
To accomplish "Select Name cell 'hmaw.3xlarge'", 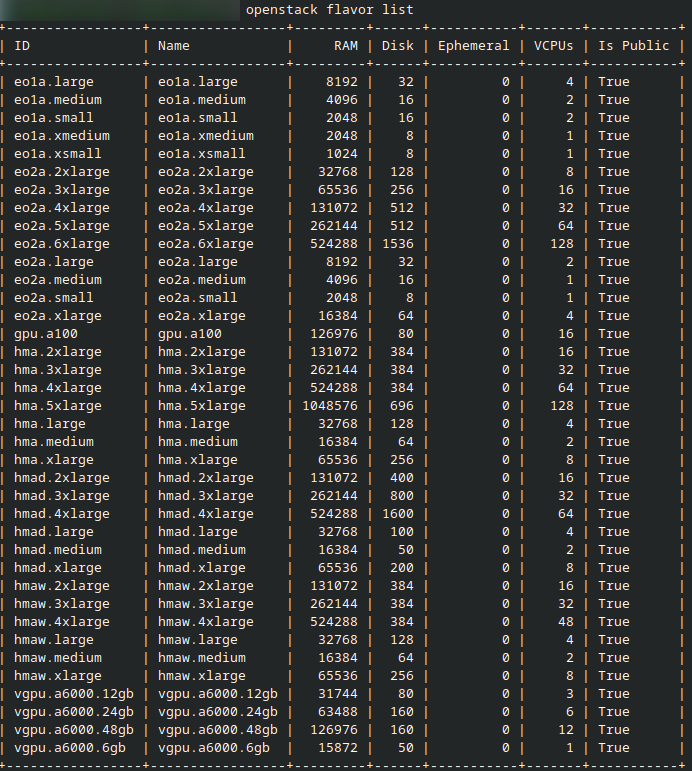I will pos(206,604).
